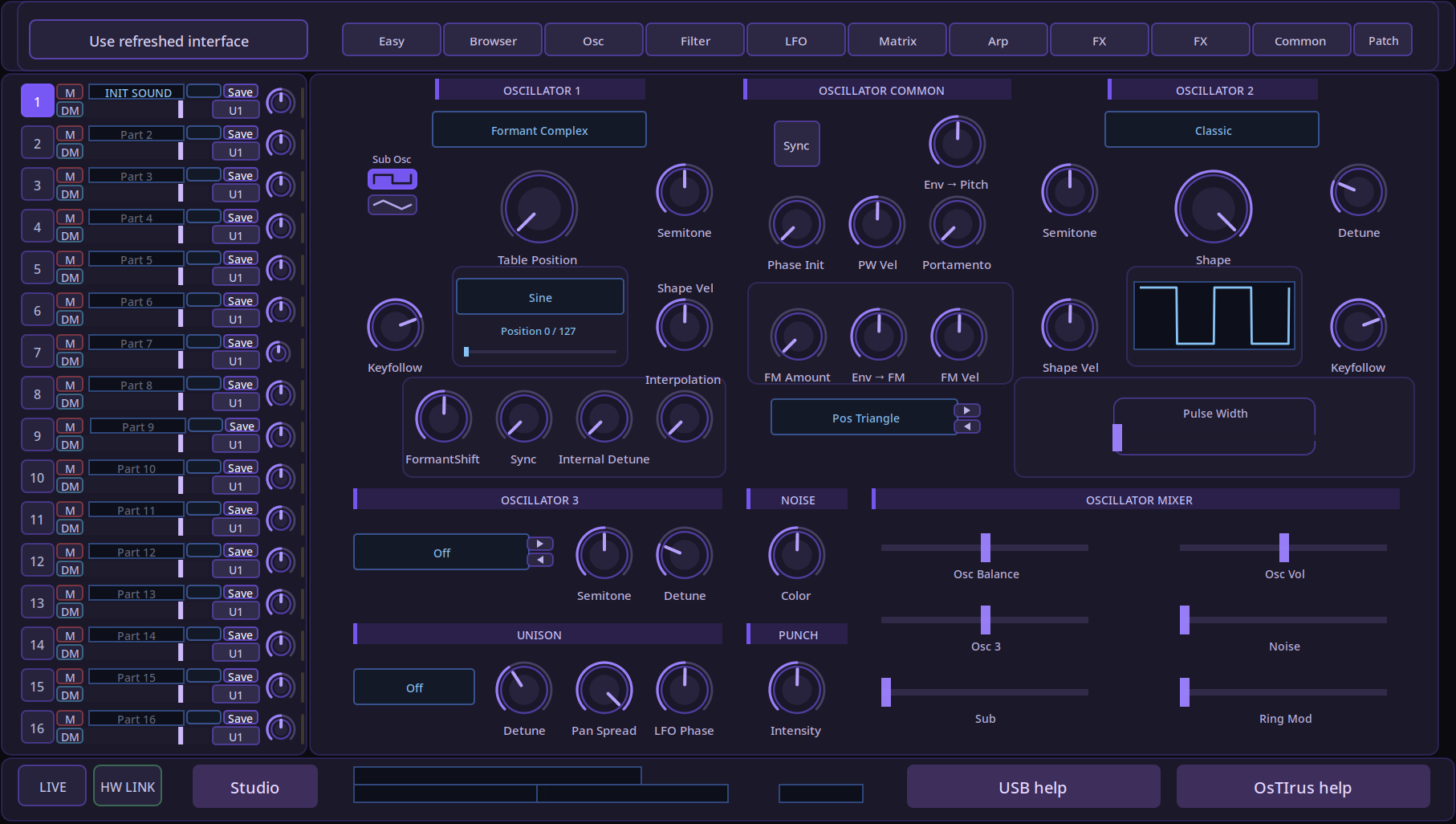1456x824 pixels.
Task: Open the Pos Triangle FM mode dropdown
Action: click(x=864, y=418)
